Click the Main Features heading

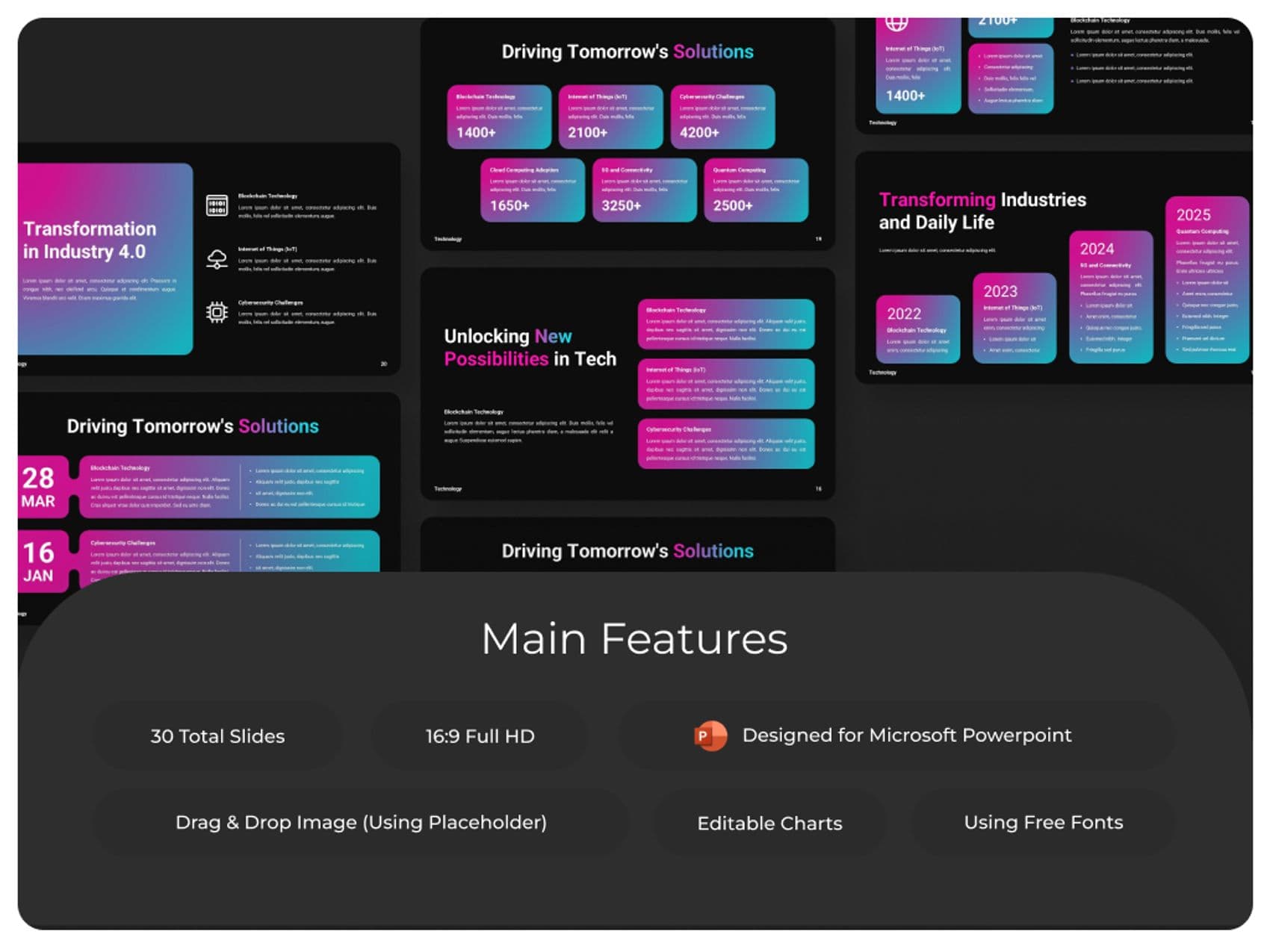634,639
